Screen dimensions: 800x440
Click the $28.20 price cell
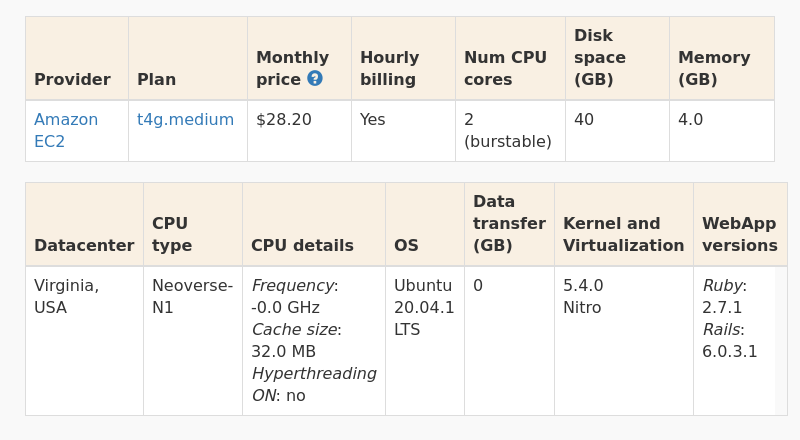point(284,120)
